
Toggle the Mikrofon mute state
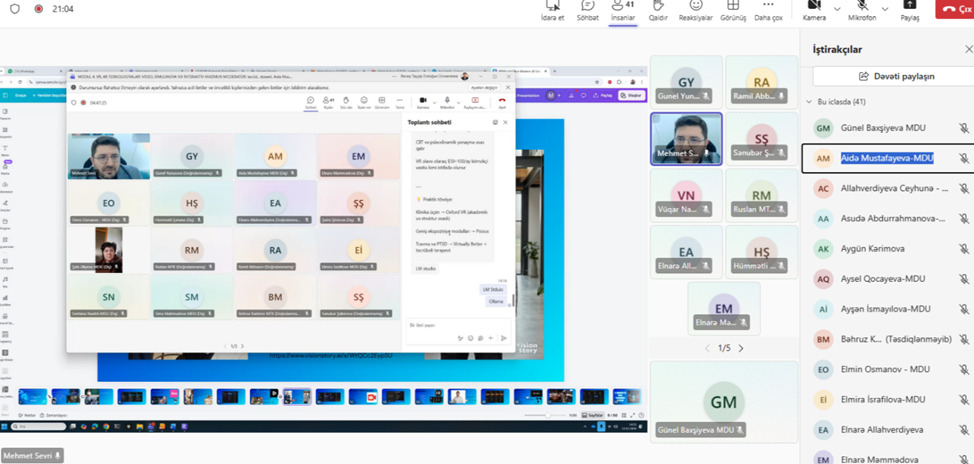(861, 10)
